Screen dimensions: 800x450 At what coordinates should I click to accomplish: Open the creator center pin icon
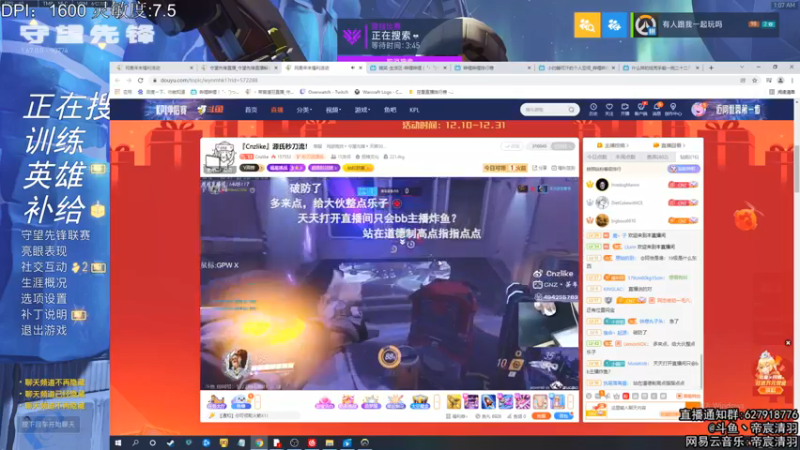(673, 109)
